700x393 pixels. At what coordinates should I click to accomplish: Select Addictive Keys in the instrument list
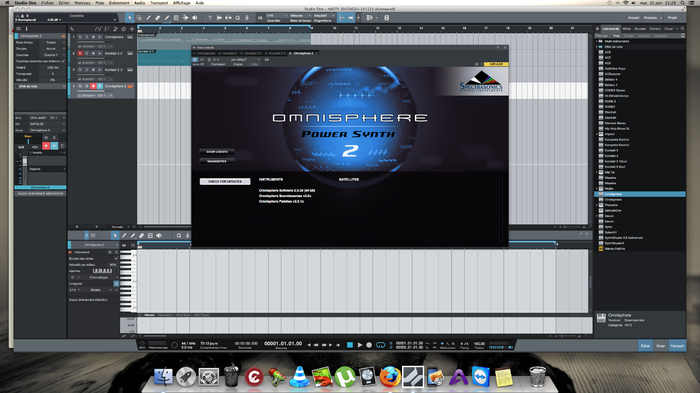click(615, 68)
